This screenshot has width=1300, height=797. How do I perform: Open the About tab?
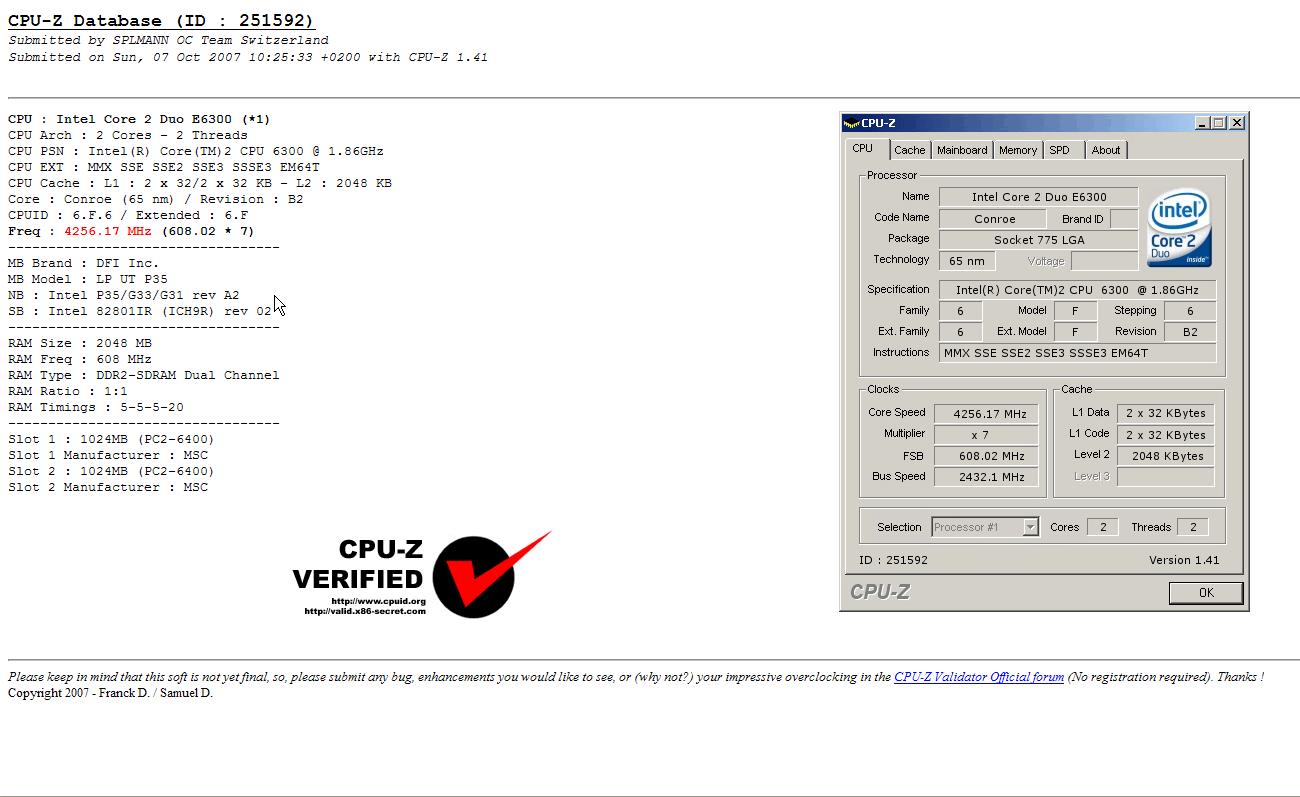pyautogui.click(x=1106, y=150)
